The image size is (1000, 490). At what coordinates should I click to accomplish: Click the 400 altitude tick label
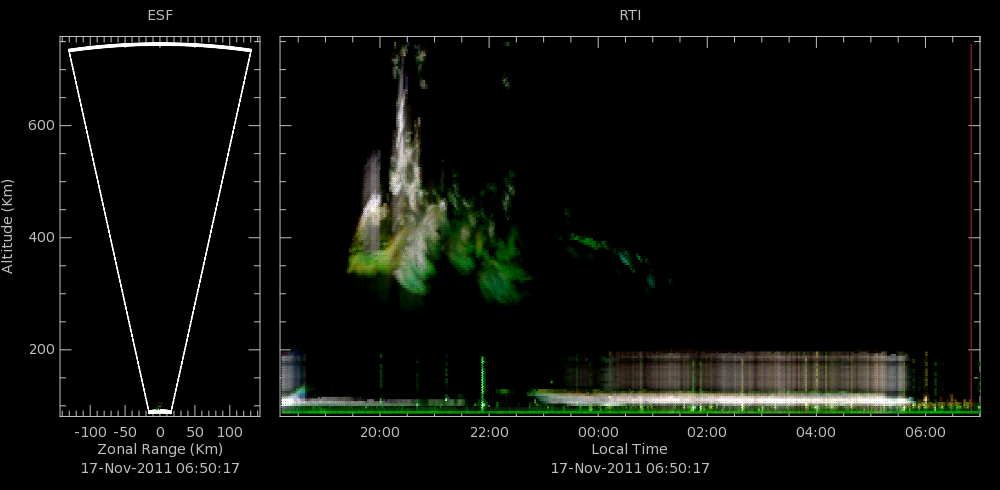pyautogui.click(x=41, y=238)
